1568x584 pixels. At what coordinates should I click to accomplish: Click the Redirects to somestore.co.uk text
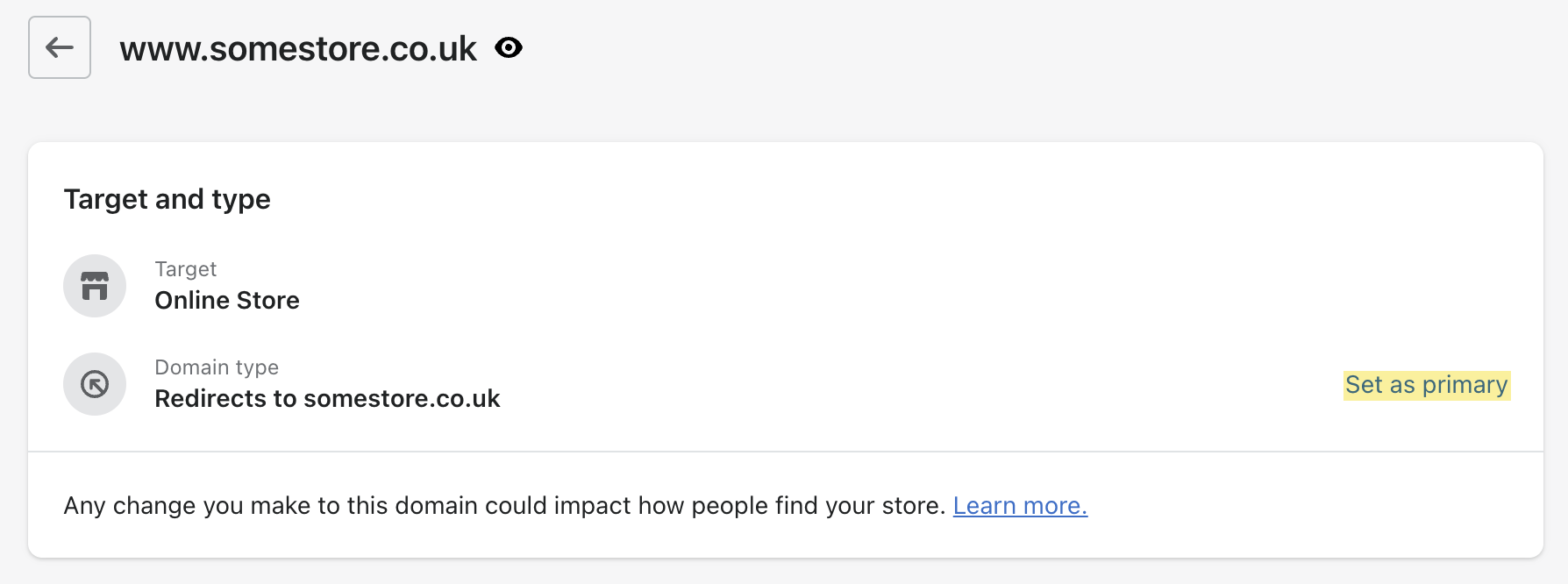point(327,398)
